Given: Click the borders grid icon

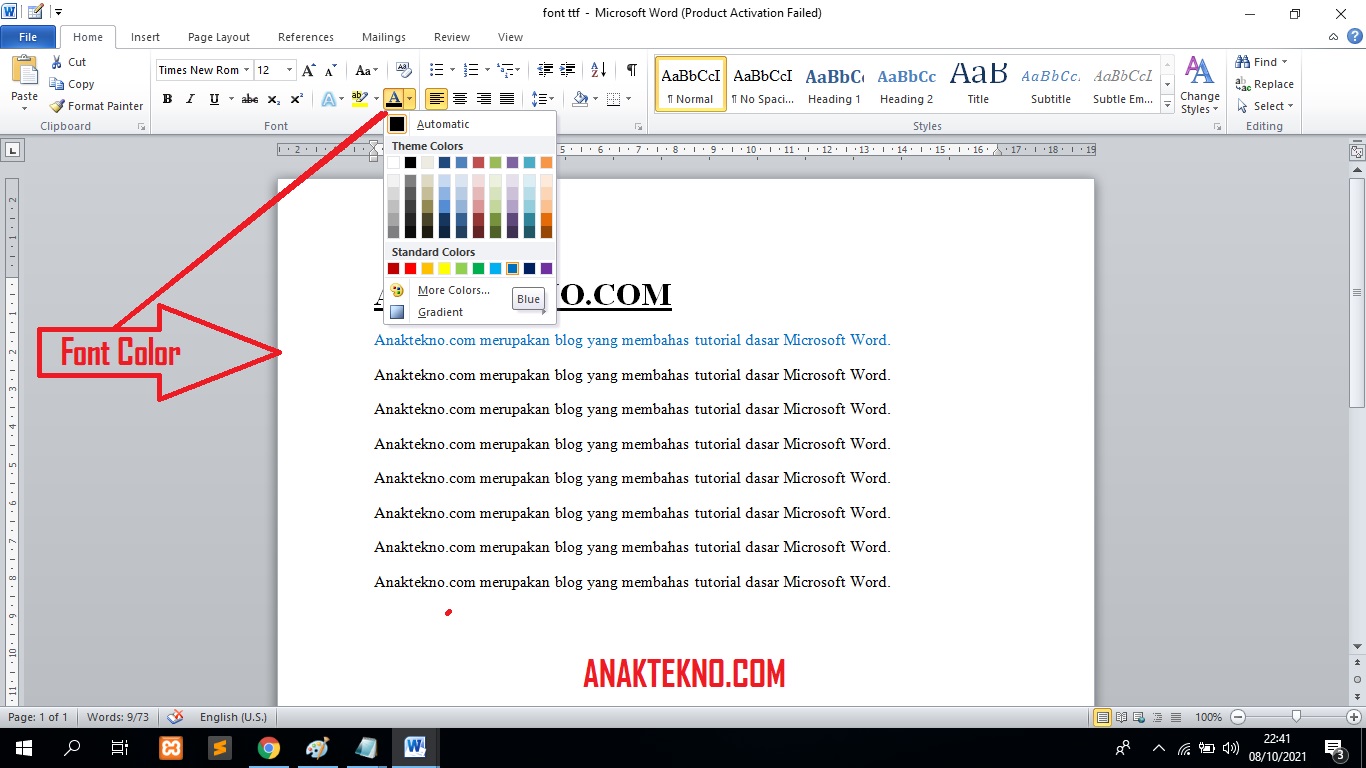Looking at the screenshot, I should point(613,99).
